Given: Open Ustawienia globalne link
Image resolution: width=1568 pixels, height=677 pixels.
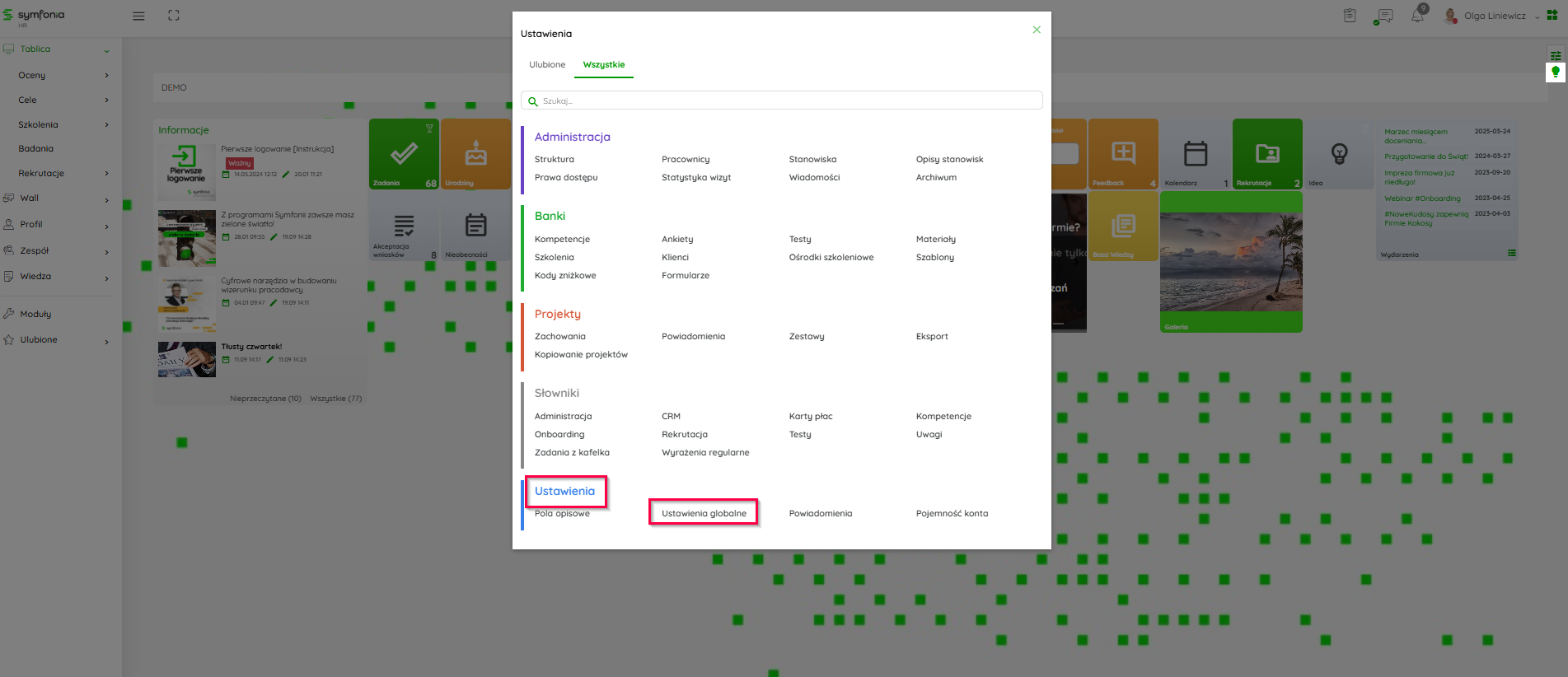Looking at the screenshot, I should pos(704,513).
